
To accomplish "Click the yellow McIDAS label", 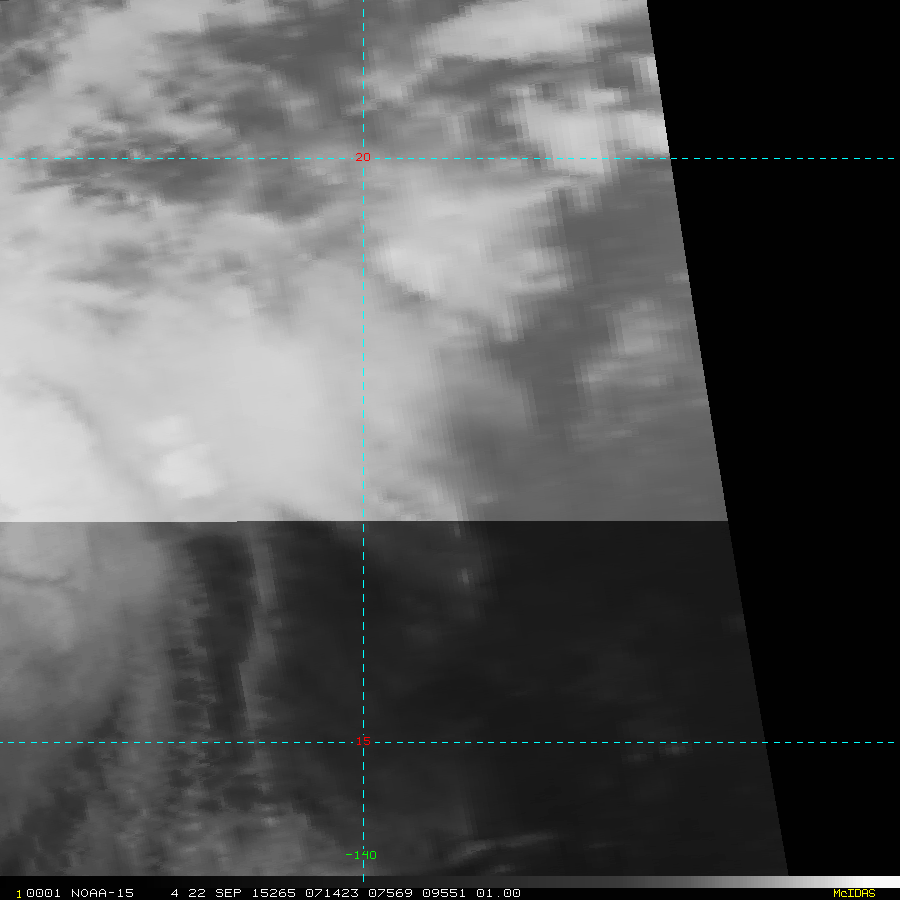I will [854, 893].
